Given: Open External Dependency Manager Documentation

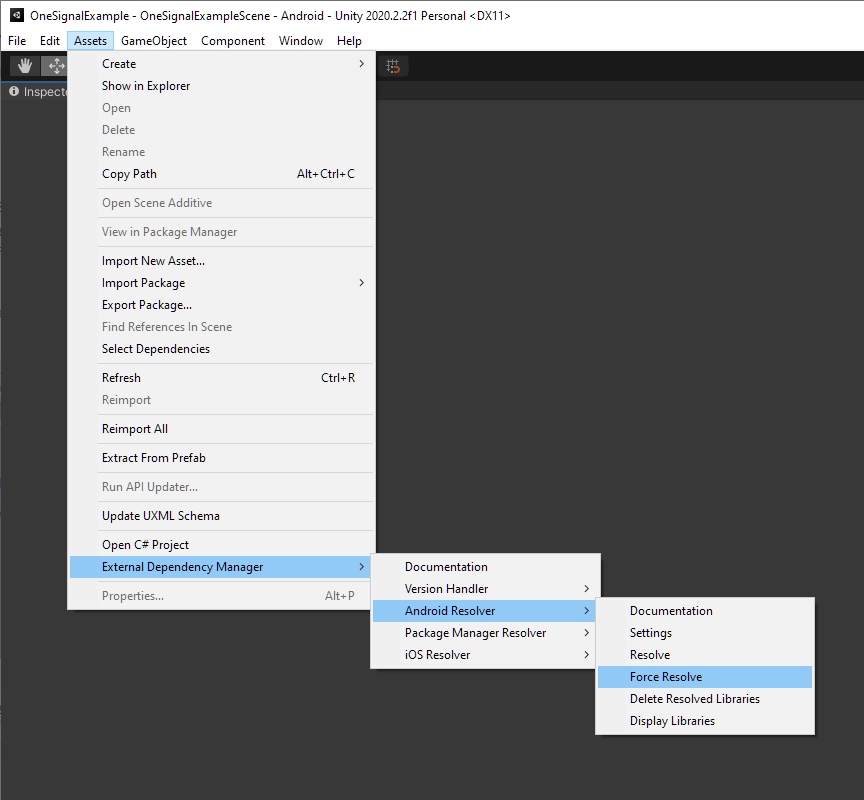Looking at the screenshot, I should click(485, 567).
